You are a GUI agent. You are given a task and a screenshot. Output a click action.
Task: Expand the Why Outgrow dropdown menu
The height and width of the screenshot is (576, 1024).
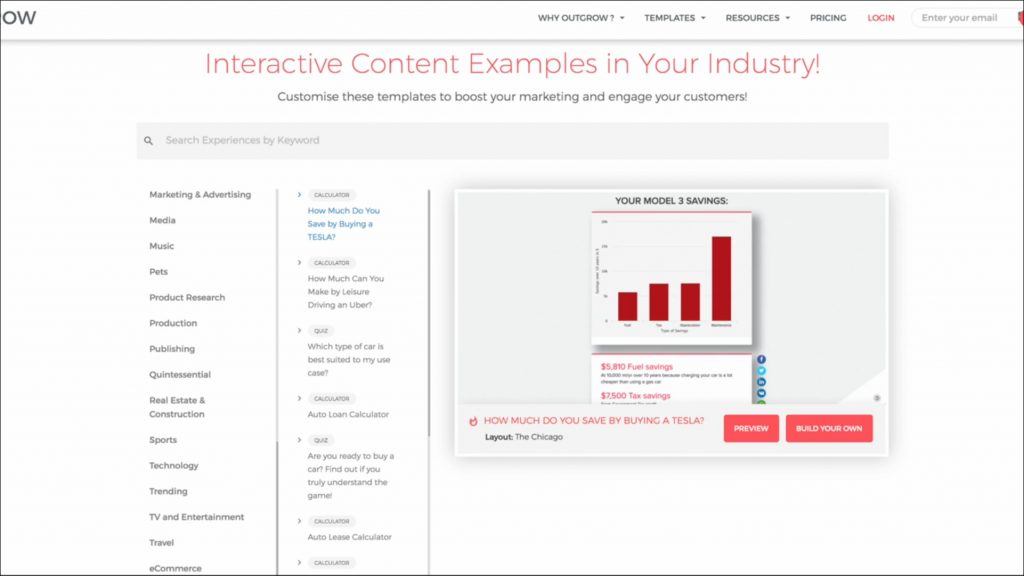tap(581, 18)
